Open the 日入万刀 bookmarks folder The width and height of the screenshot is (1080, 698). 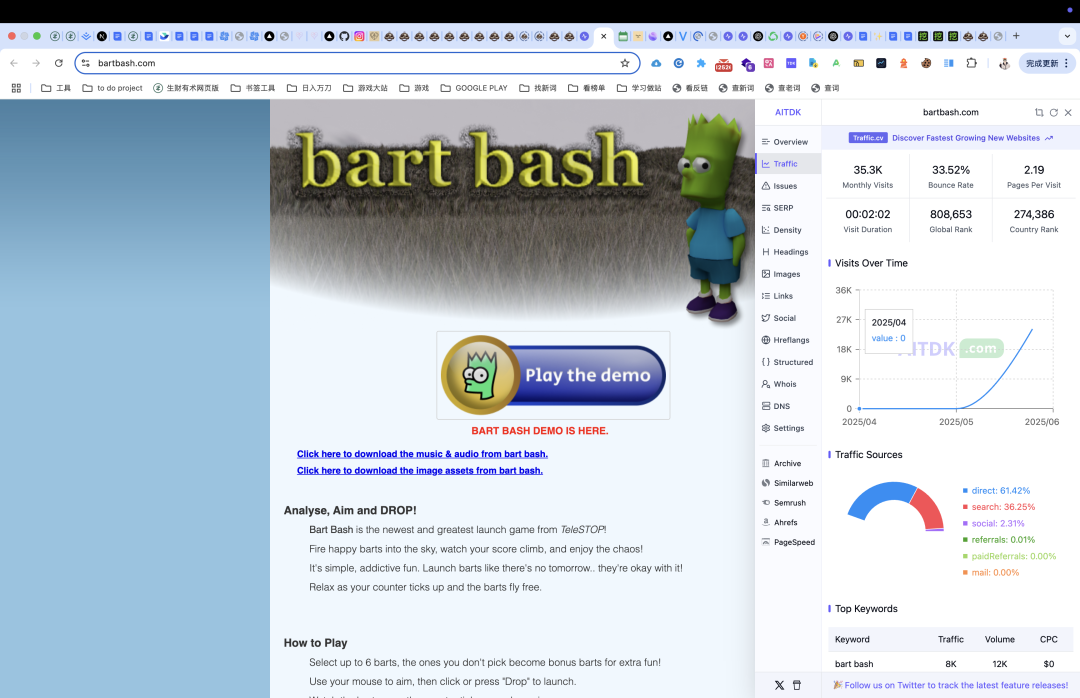(x=309, y=88)
